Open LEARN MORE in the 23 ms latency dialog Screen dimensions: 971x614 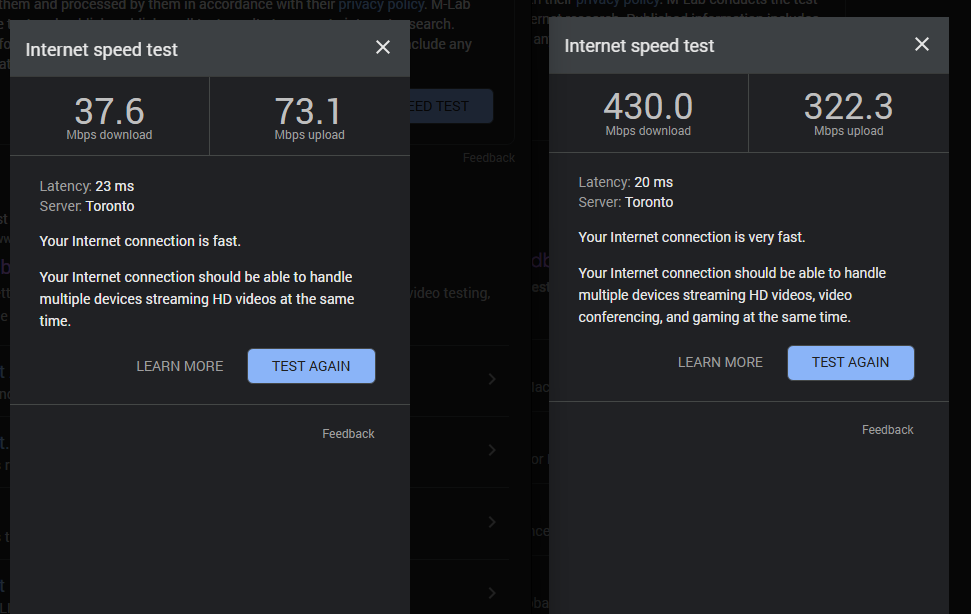(180, 366)
